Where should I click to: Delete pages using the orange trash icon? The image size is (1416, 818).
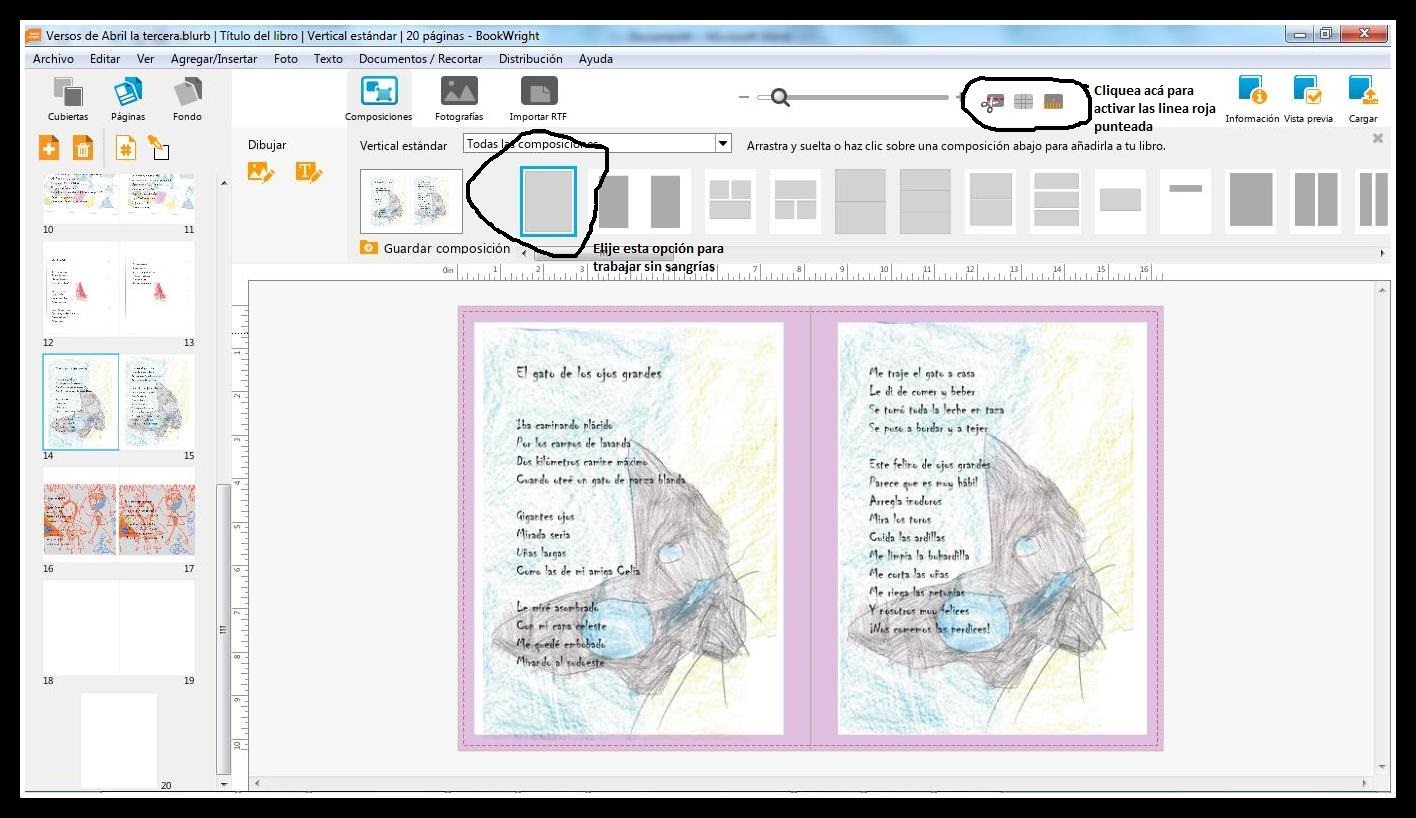click(83, 148)
